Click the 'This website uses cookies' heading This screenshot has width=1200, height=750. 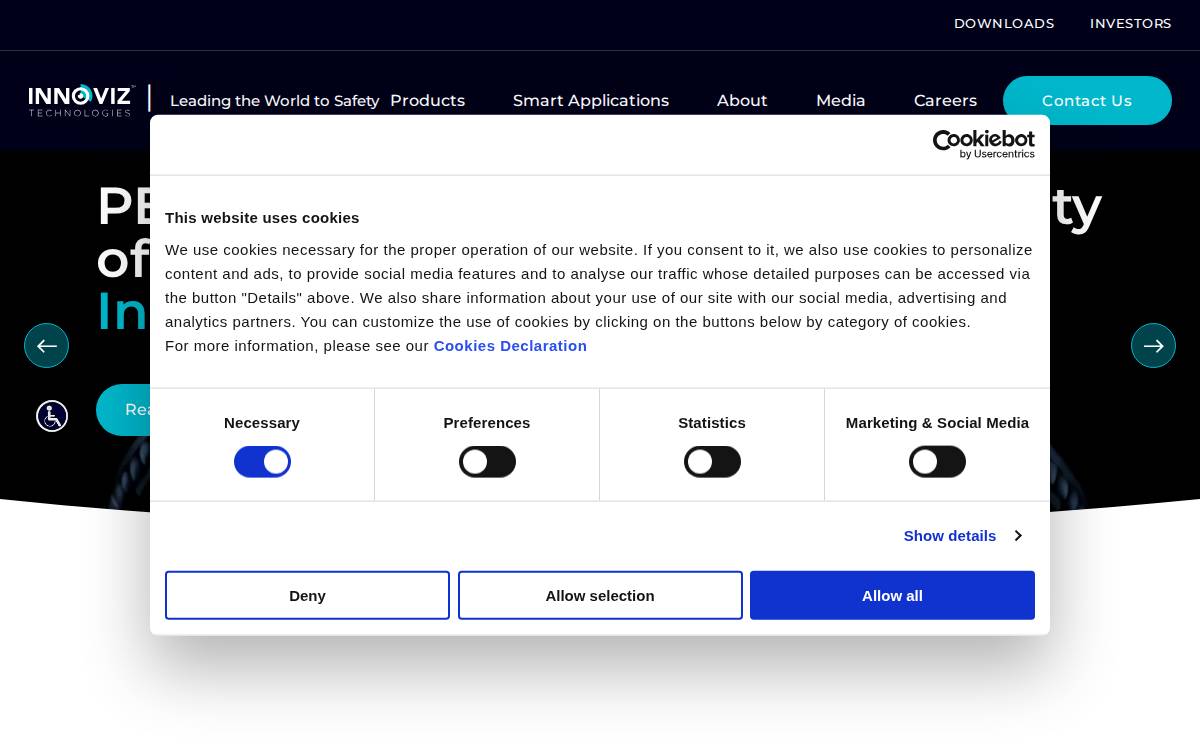click(262, 218)
